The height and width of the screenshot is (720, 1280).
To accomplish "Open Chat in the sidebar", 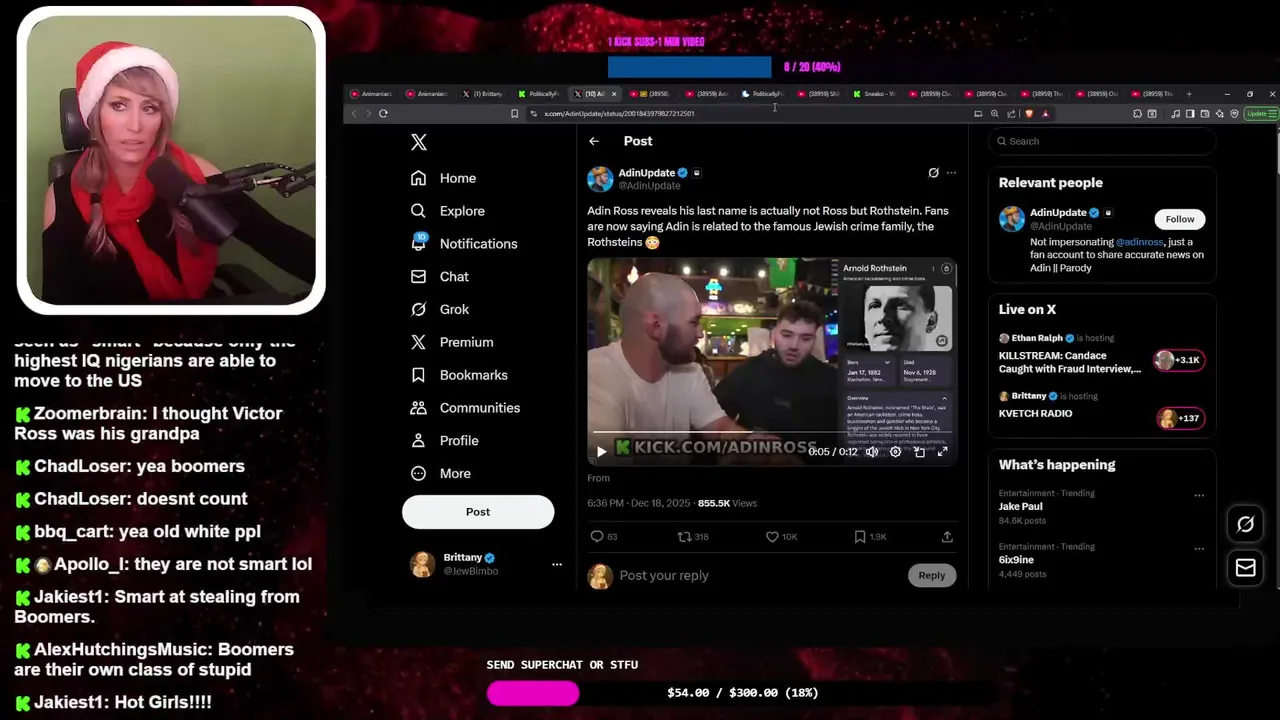I will [439, 277].
